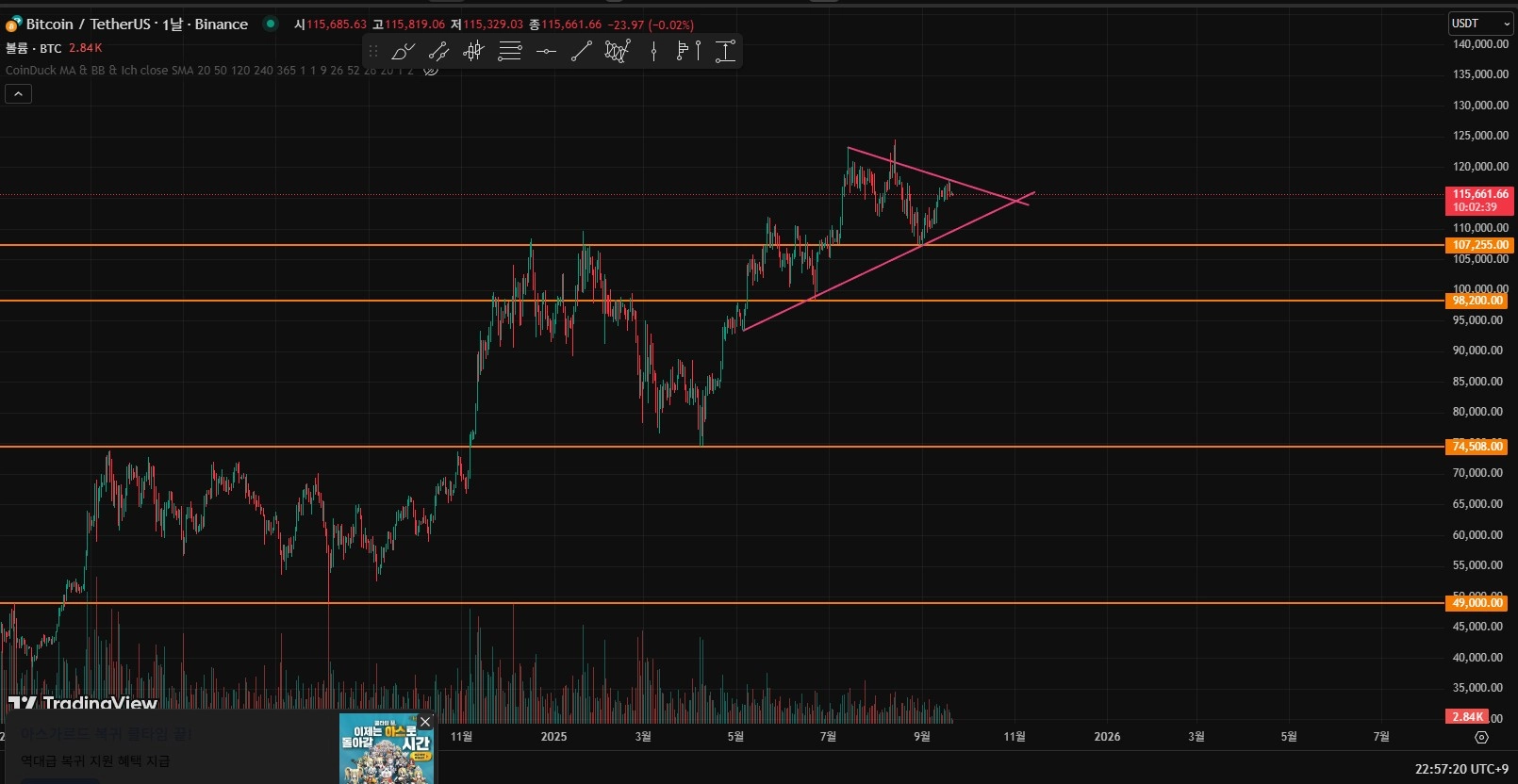Click the orange 107,255.00 price label
This screenshot has width=1518, height=784.
point(1478,245)
